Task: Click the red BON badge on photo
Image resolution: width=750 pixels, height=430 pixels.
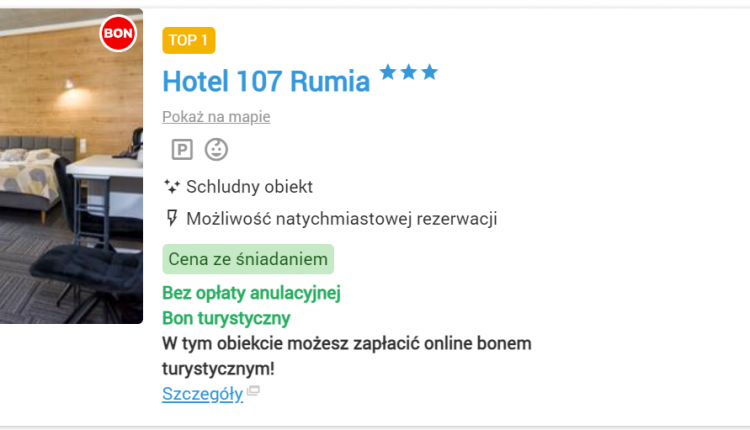Action: coord(118,33)
